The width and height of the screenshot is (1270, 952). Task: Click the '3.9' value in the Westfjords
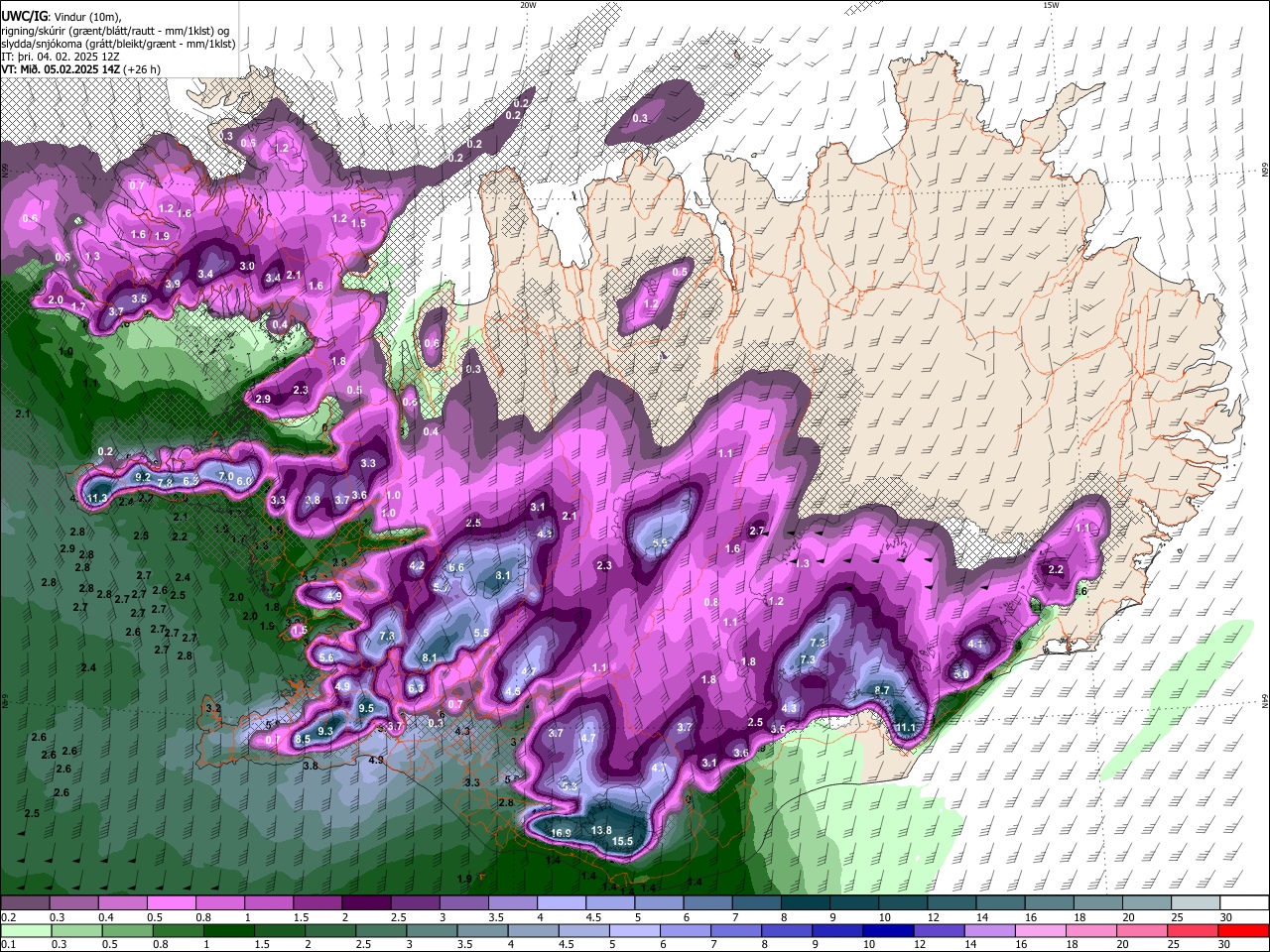click(173, 285)
